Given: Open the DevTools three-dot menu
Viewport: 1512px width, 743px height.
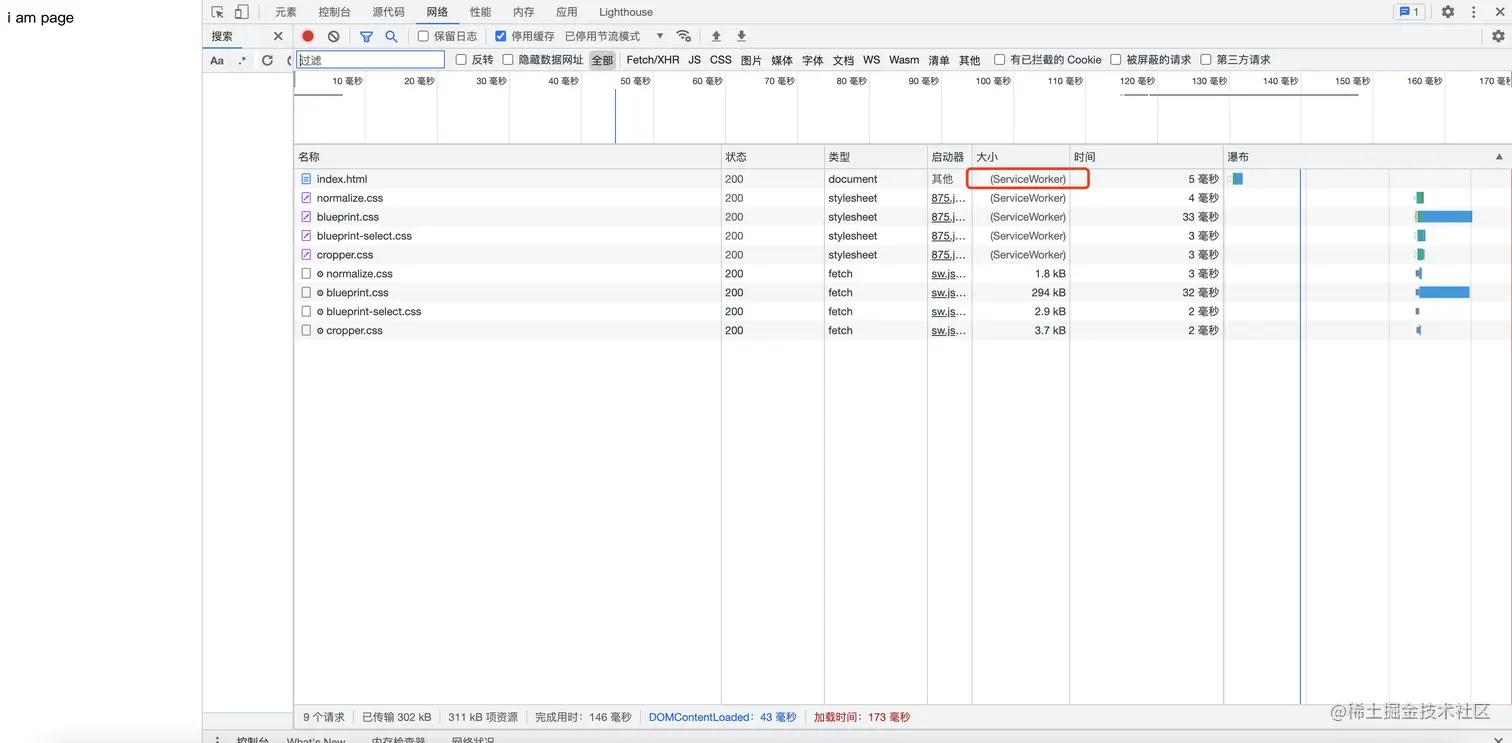Looking at the screenshot, I should coord(1474,12).
